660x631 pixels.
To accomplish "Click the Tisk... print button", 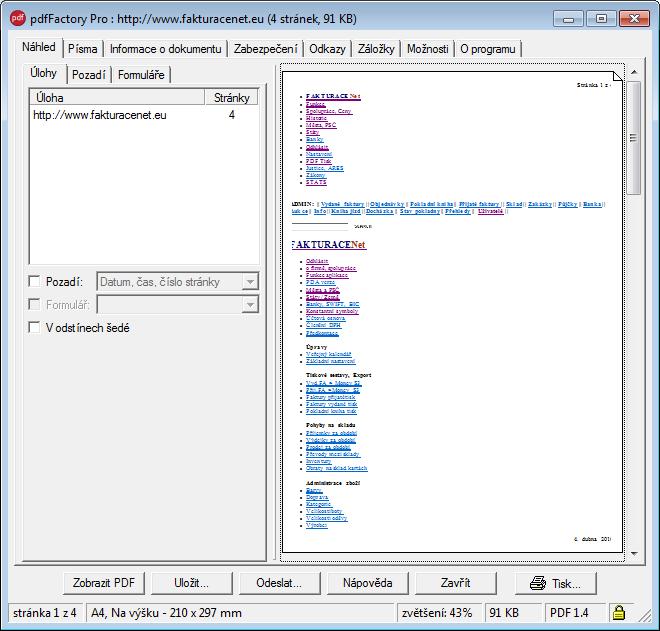I will point(556,583).
